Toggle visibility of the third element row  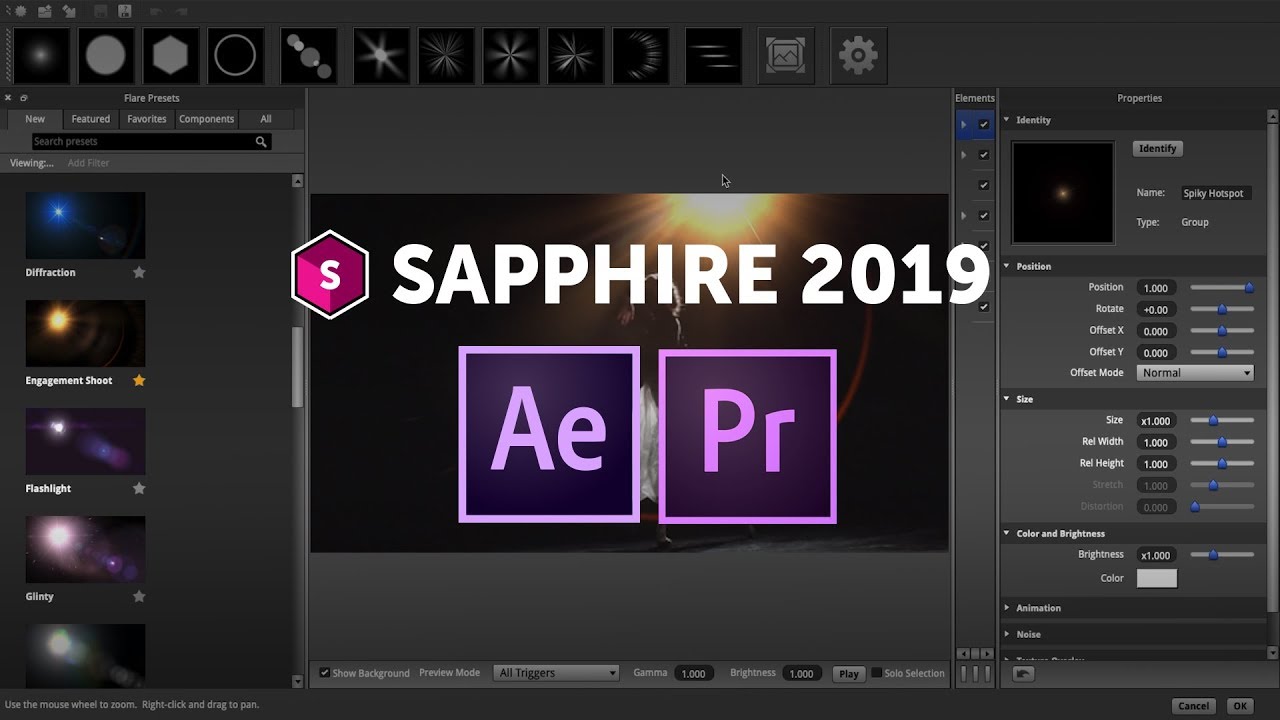[984, 185]
